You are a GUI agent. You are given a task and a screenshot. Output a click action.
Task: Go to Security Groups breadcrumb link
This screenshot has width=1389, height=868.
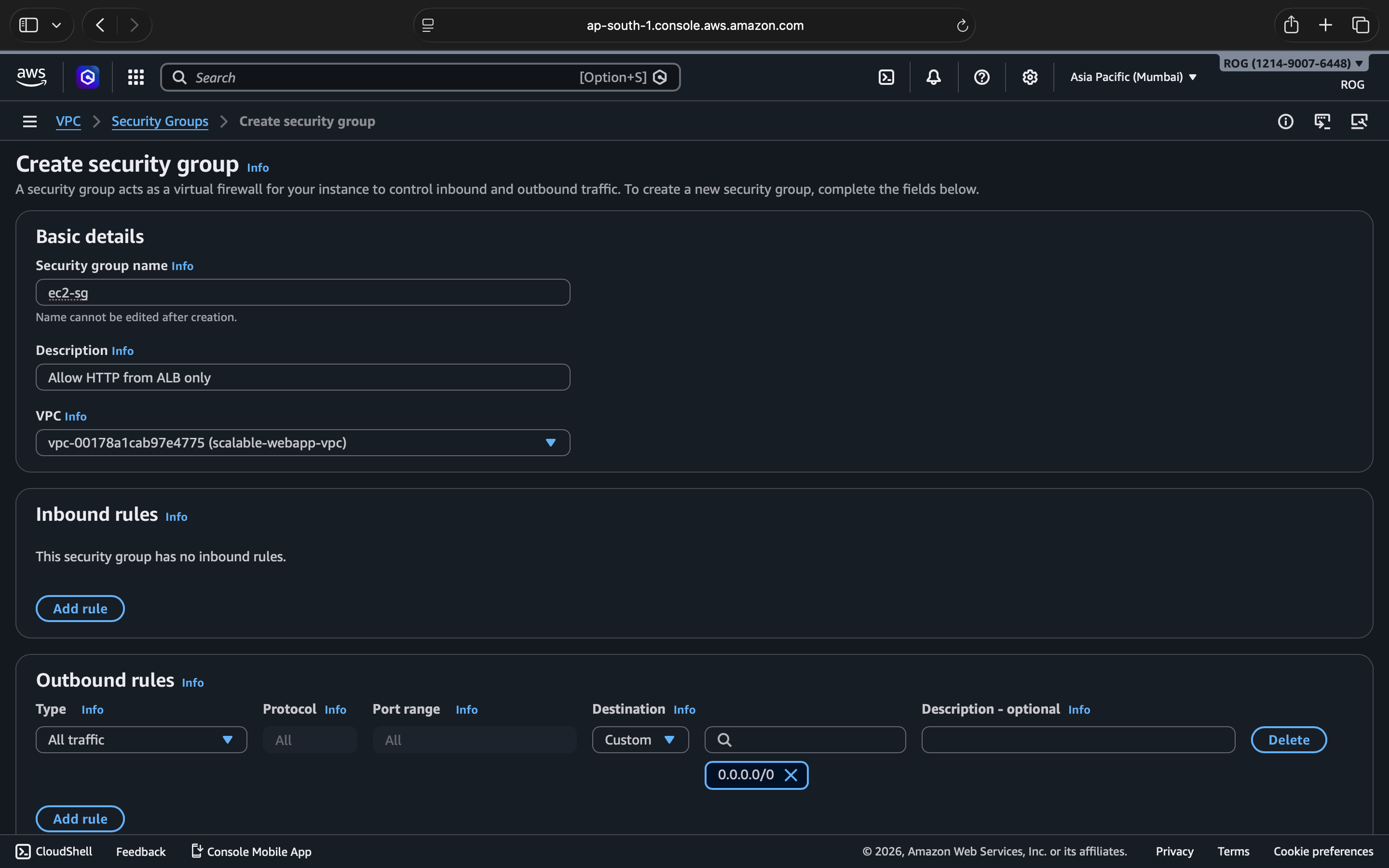(160, 121)
